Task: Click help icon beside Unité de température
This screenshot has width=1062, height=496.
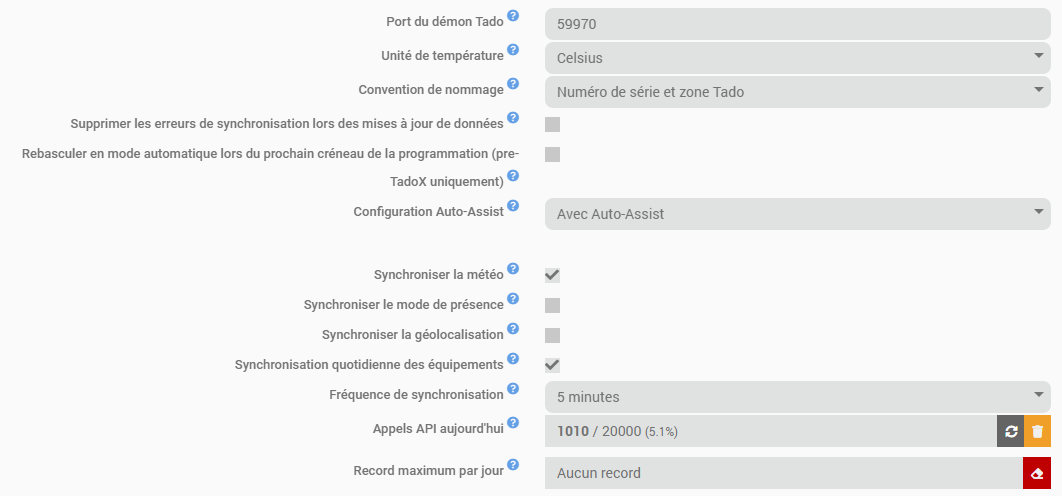Action: [513, 50]
